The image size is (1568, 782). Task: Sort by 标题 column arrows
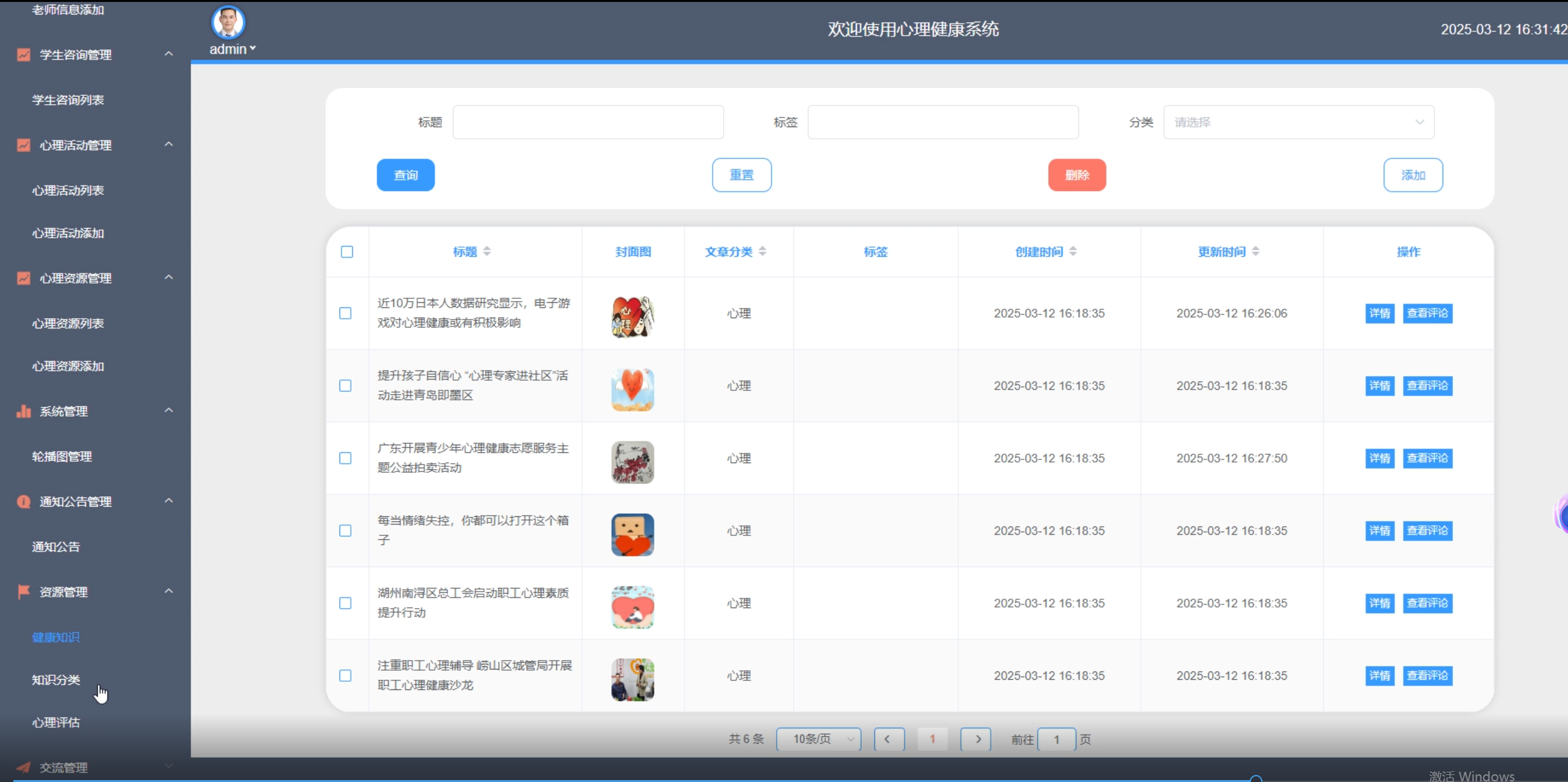click(487, 252)
